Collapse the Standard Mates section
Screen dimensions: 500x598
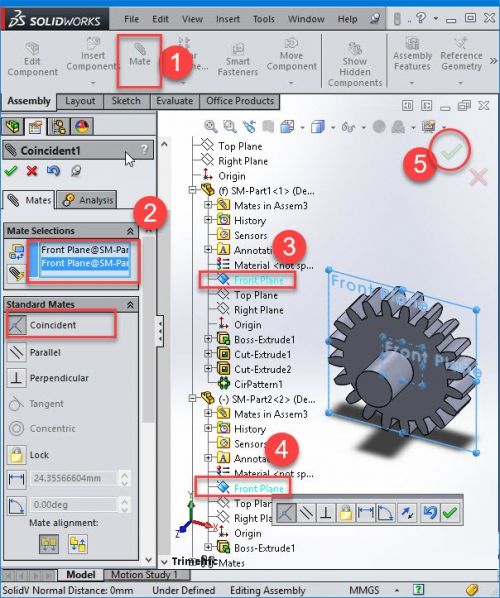pyautogui.click(x=130, y=305)
